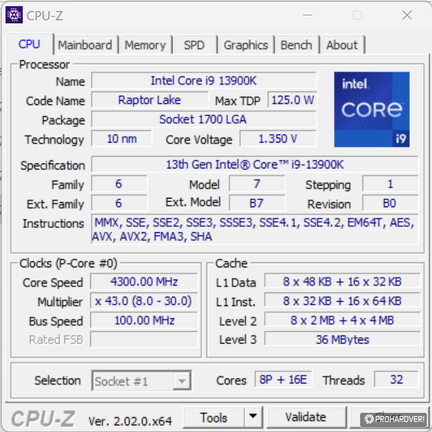Click the Intel Core i9 logo badge
This screenshot has height=432, width=432.
coord(372,109)
